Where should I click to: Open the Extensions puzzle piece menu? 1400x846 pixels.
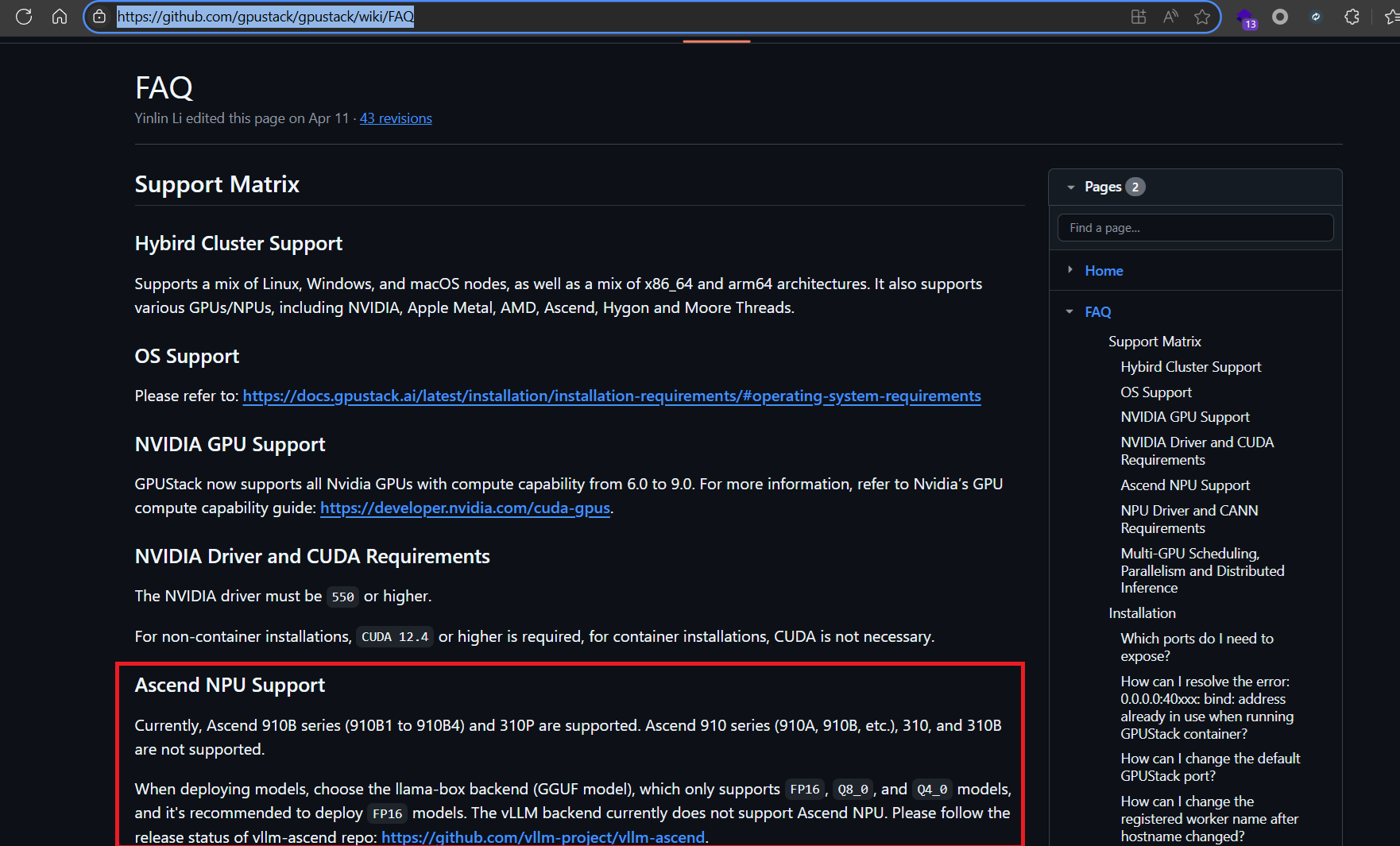(x=1352, y=17)
